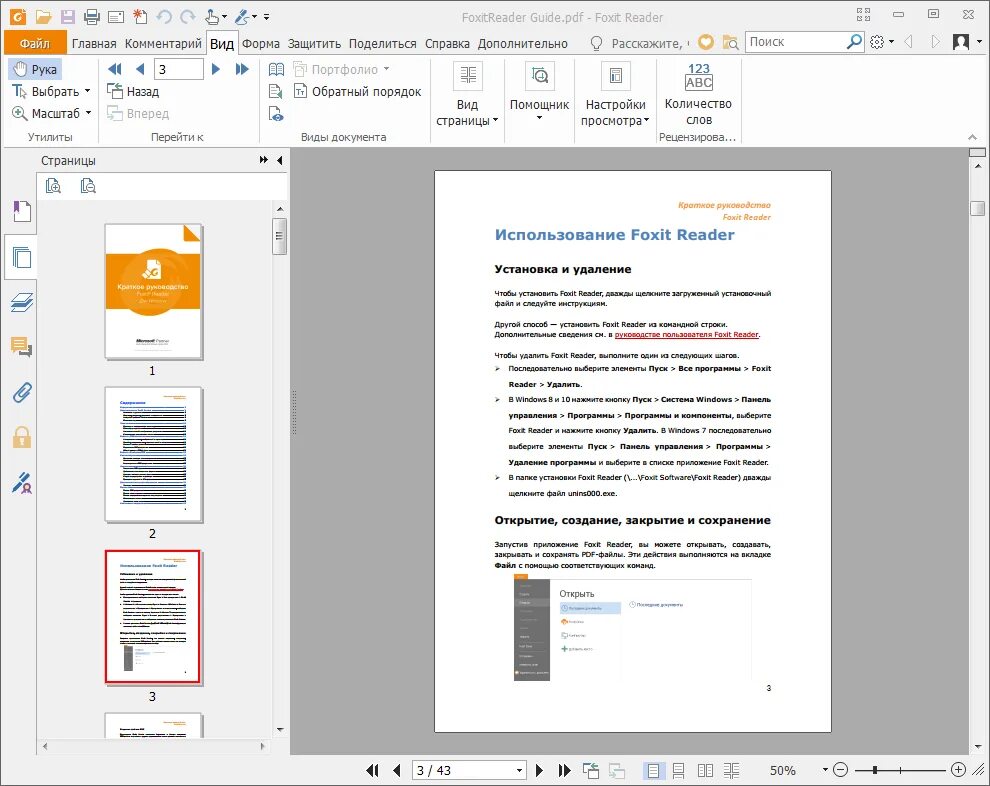Click the heart favorites icon

point(706,42)
